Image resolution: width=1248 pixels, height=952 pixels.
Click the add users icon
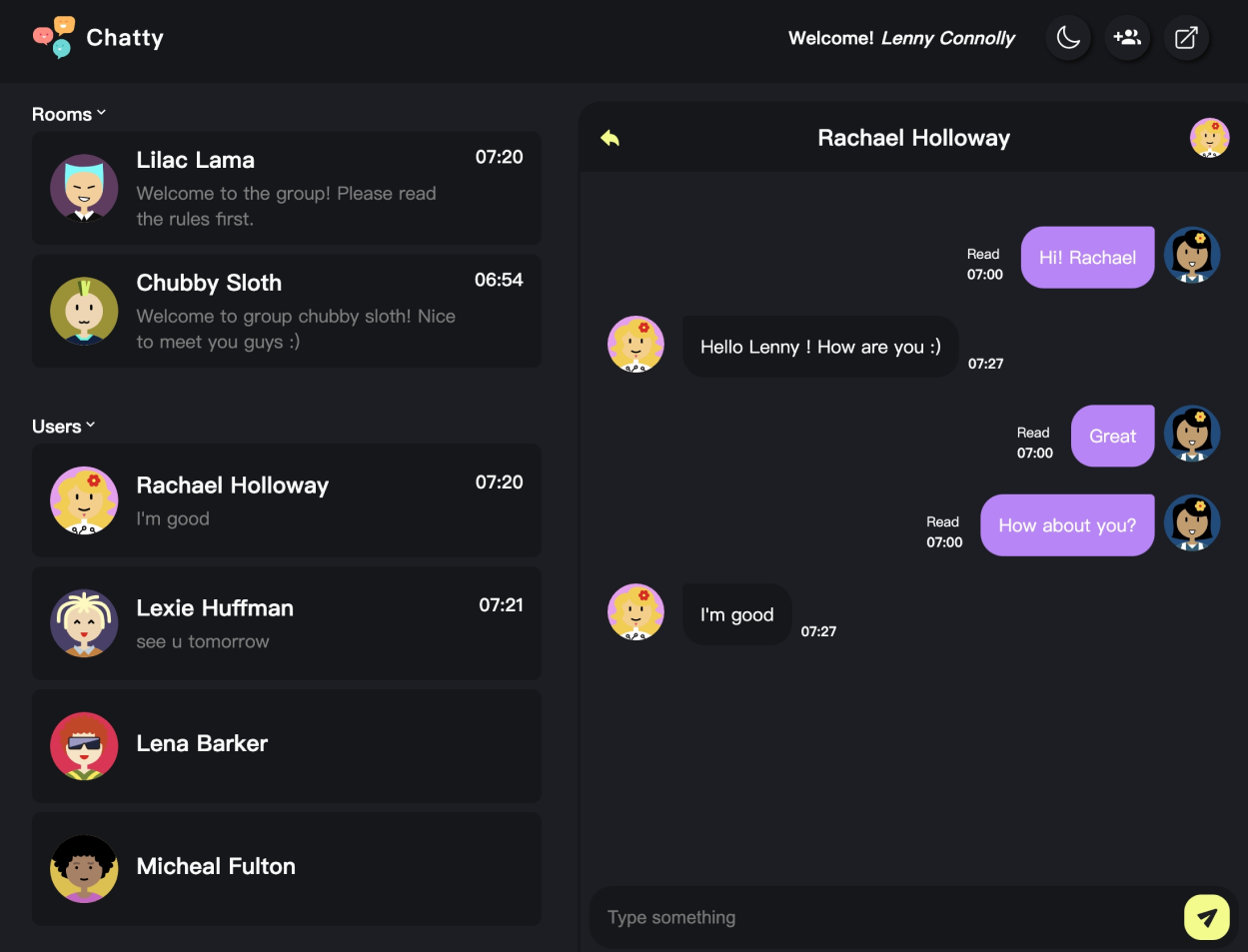1127,38
